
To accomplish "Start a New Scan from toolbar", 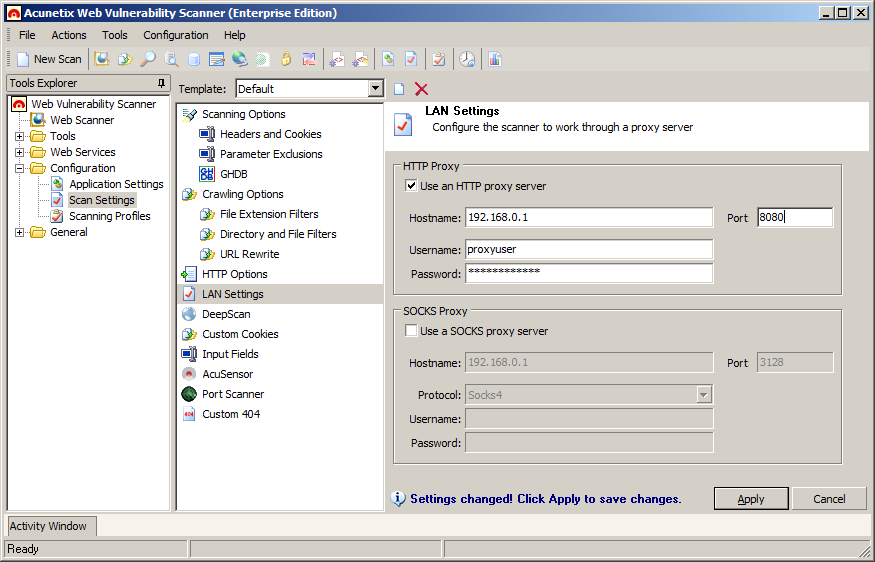I will (x=49, y=59).
